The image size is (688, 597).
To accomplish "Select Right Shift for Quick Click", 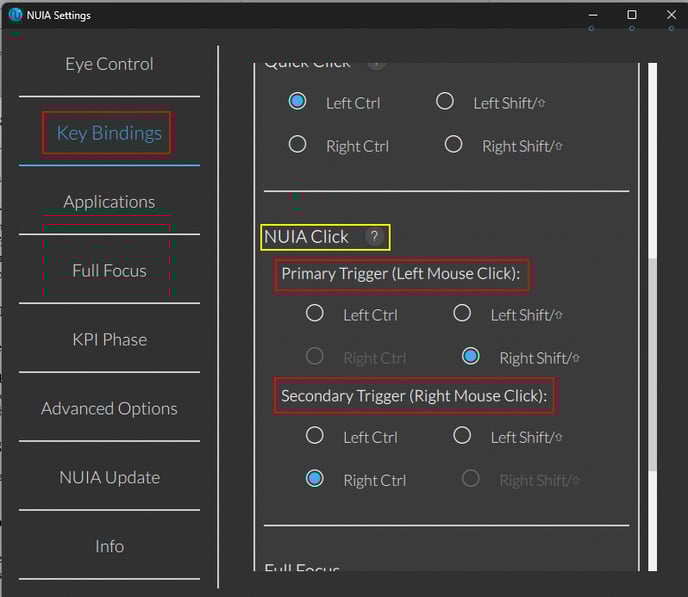I will click(x=453, y=144).
